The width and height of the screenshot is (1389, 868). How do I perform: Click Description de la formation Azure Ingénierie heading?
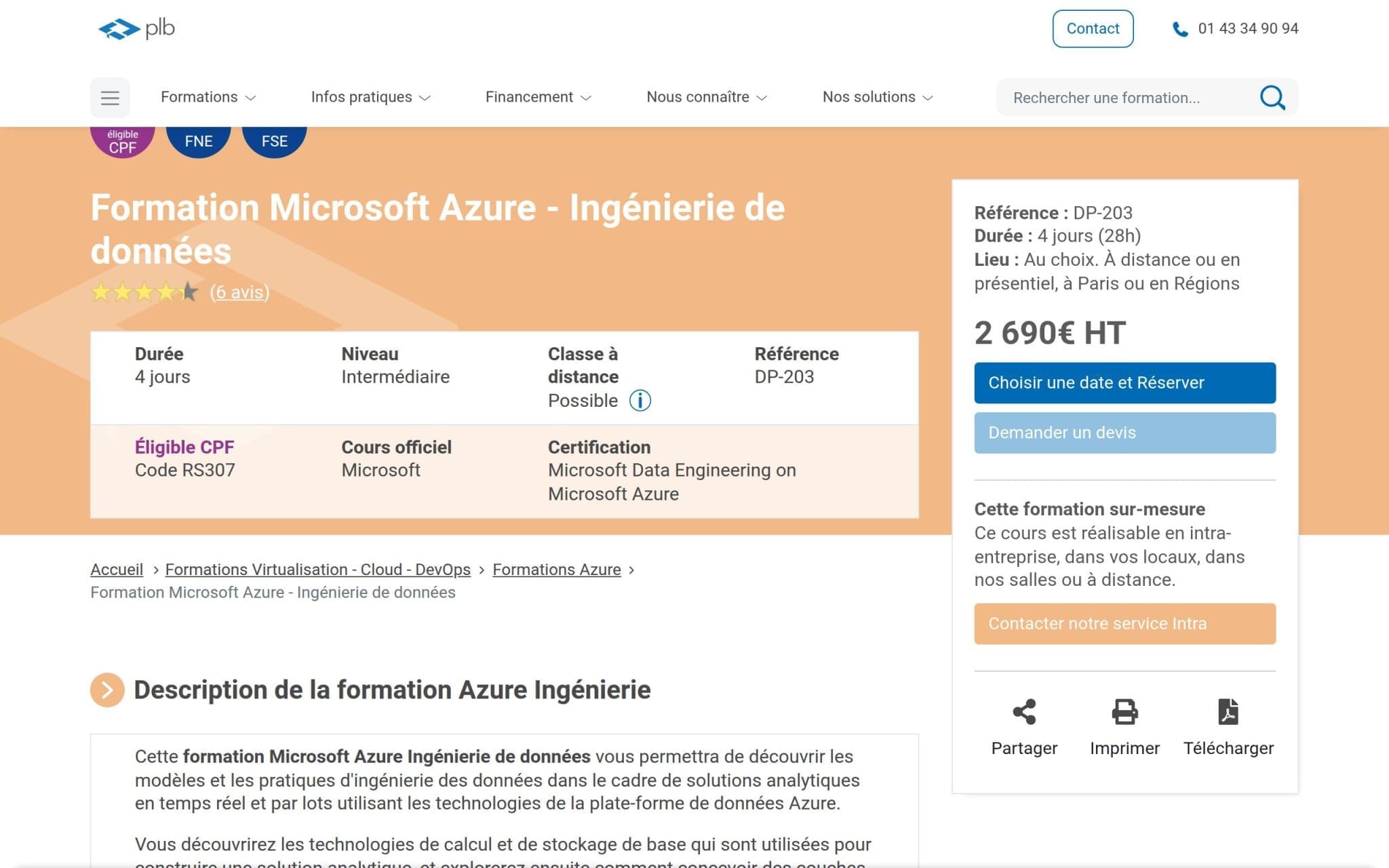[x=392, y=690]
